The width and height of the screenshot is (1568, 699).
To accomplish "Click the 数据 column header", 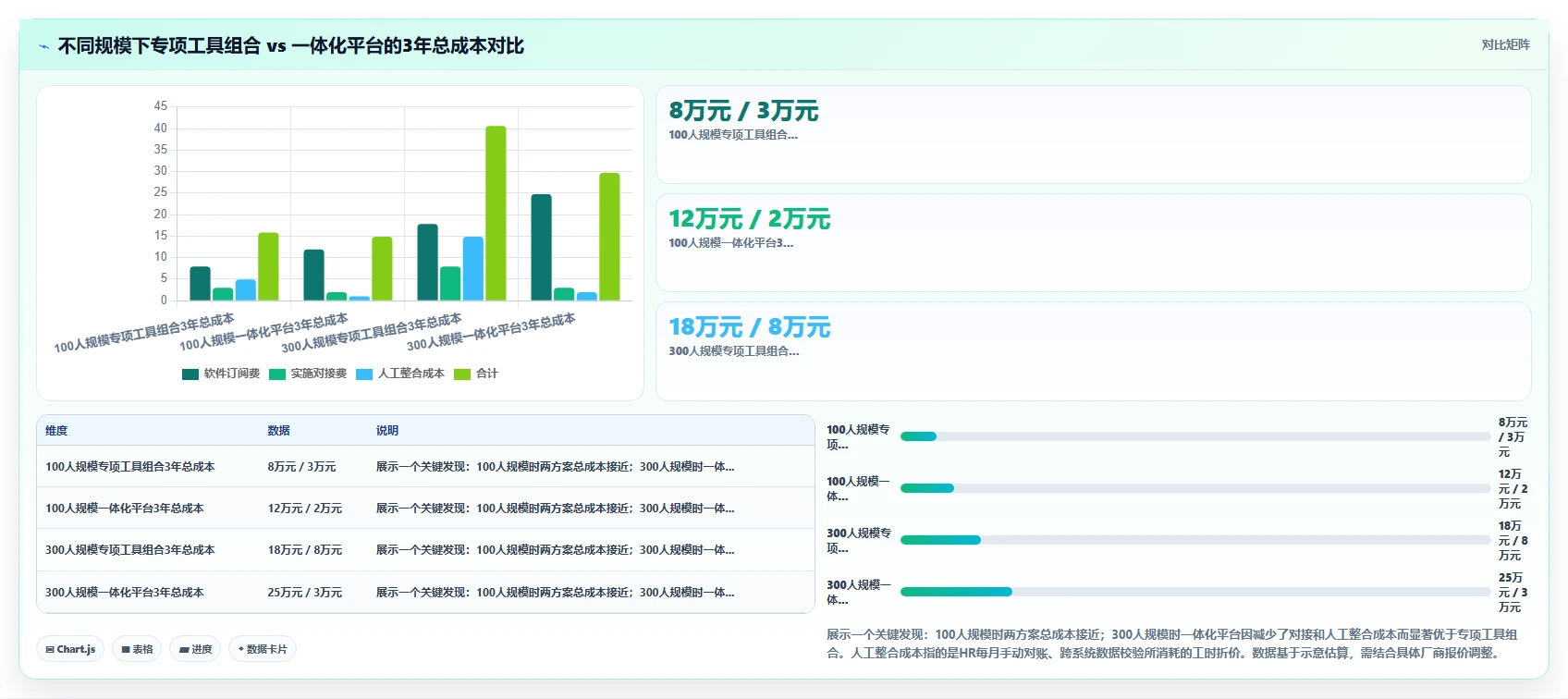I will [279, 431].
